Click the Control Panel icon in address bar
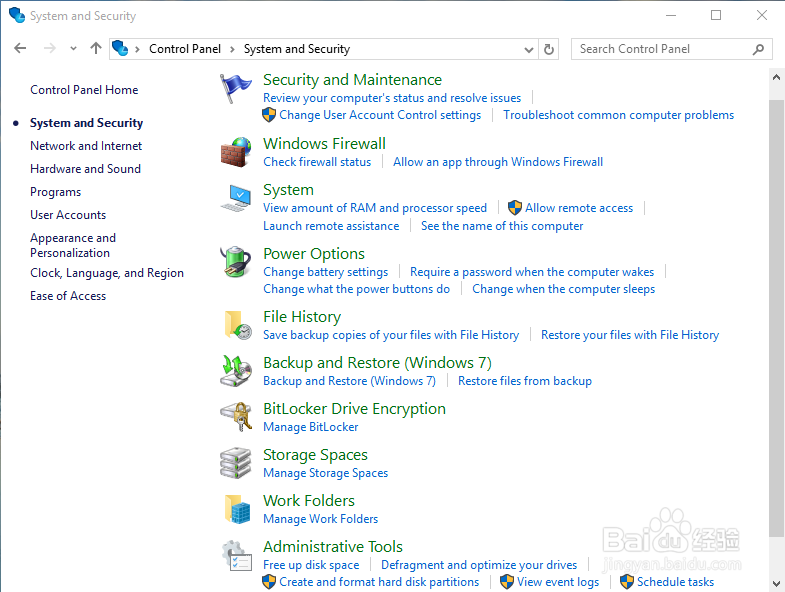Viewport: 785px width, 592px height. [120, 49]
